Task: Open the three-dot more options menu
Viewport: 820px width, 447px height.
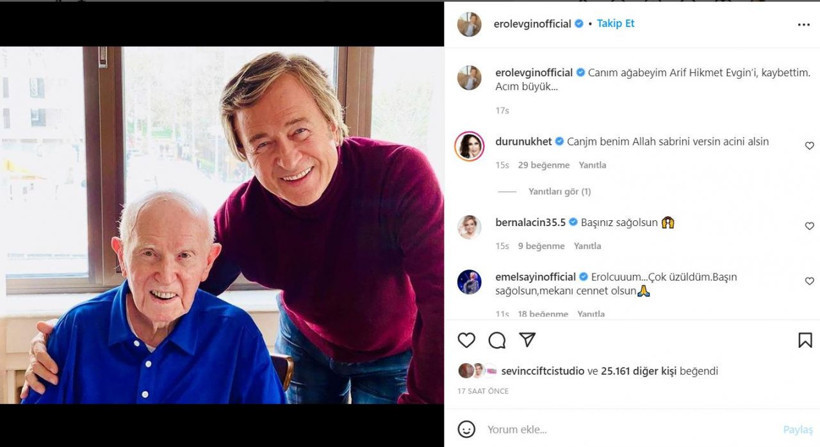Action: (x=804, y=24)
